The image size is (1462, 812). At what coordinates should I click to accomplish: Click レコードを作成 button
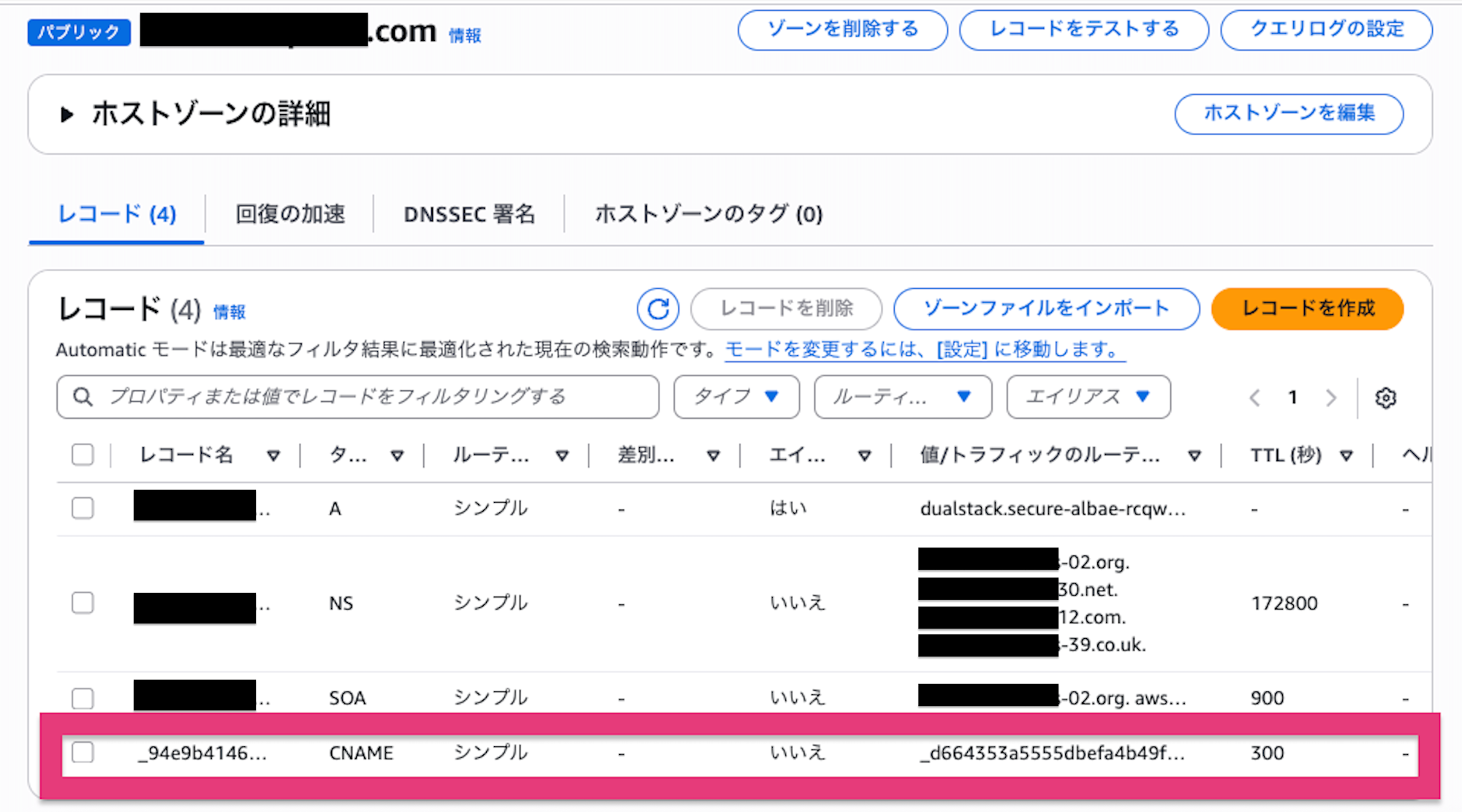(1307, 308)
